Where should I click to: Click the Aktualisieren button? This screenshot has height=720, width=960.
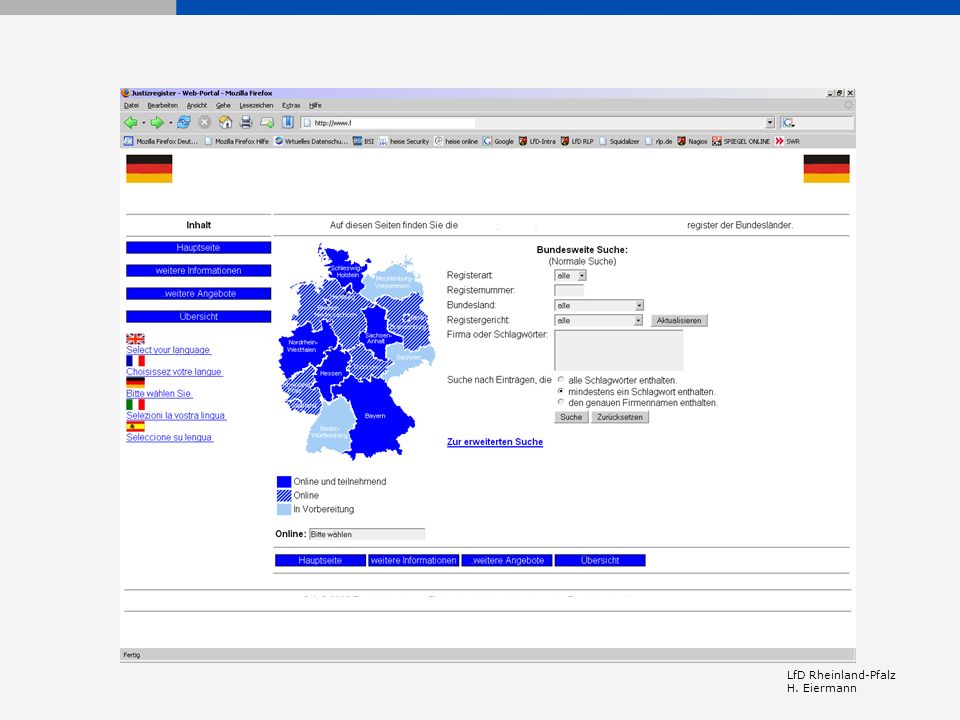pos(679,320)
